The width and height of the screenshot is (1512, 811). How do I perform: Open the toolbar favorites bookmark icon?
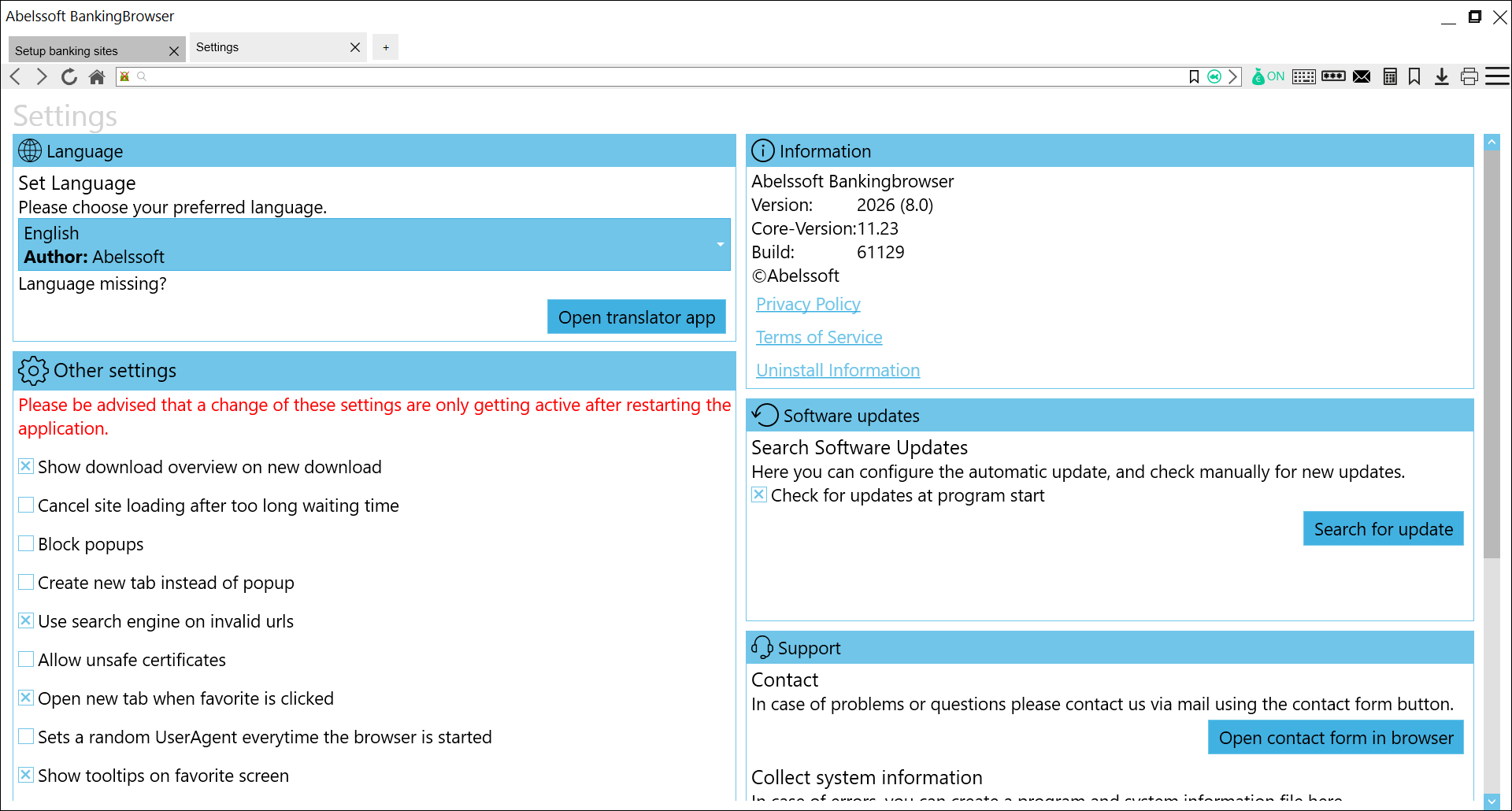(x=1414, y=76)
